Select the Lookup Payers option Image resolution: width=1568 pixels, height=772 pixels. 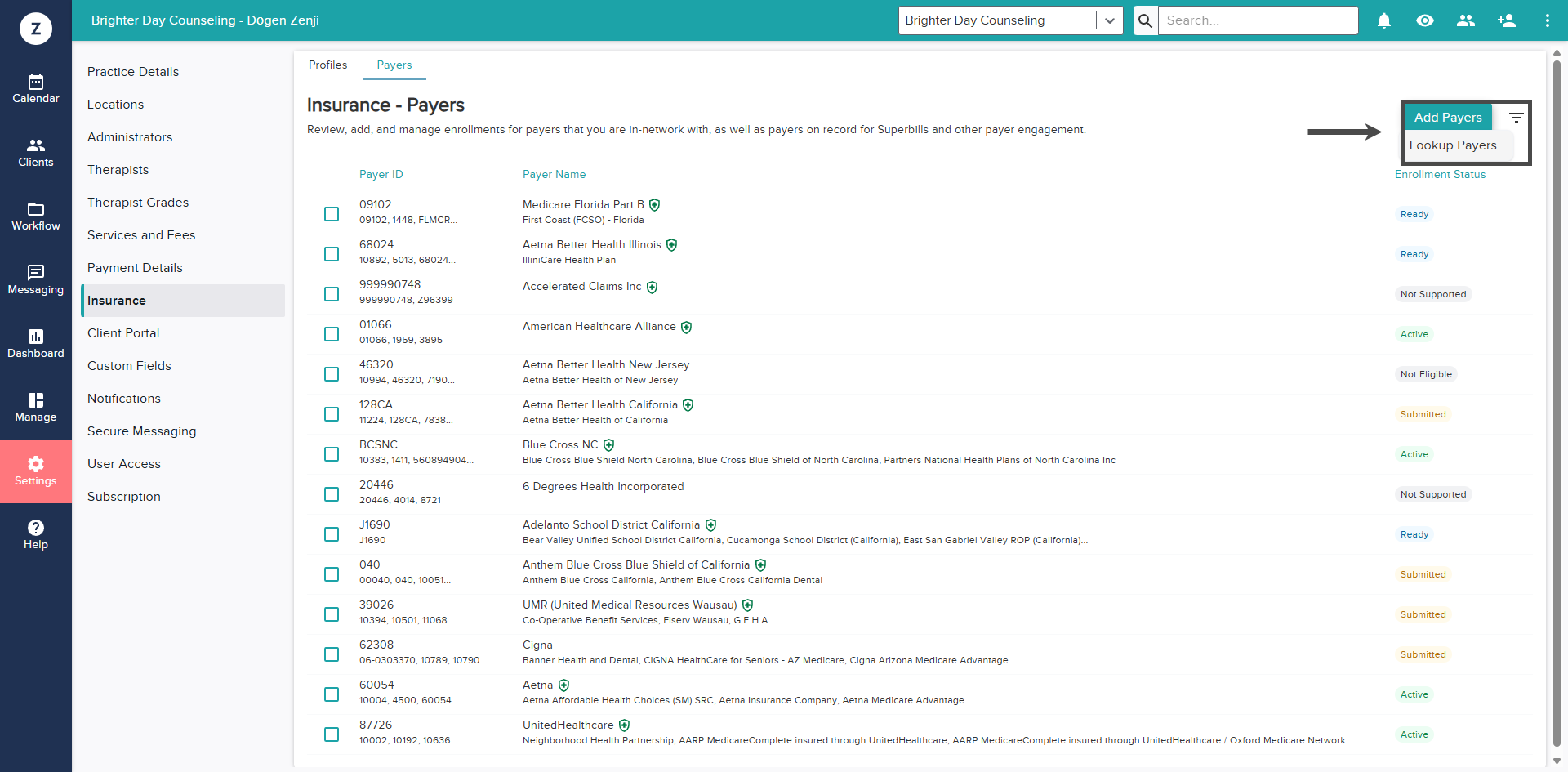click(1453, 145)
